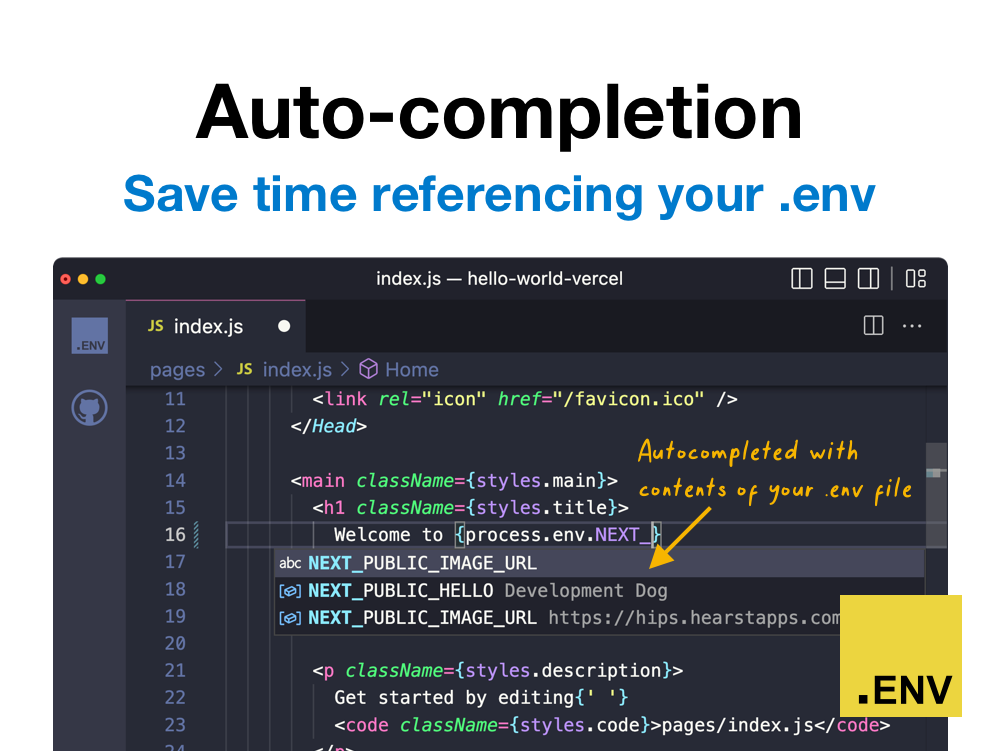The image size is (1000, 751).
Task: Open the editor more actions ellipsis menu
Action: pos(911,325)
